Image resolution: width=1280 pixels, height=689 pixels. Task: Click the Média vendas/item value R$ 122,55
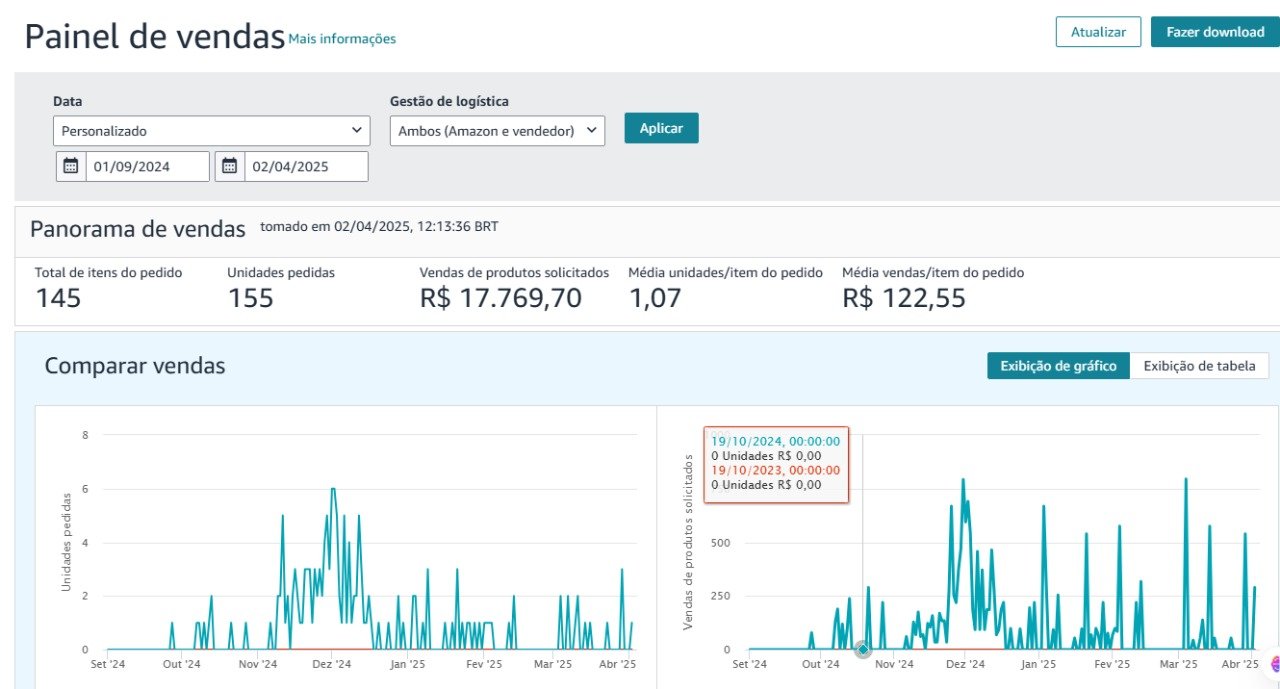point(903,298)
